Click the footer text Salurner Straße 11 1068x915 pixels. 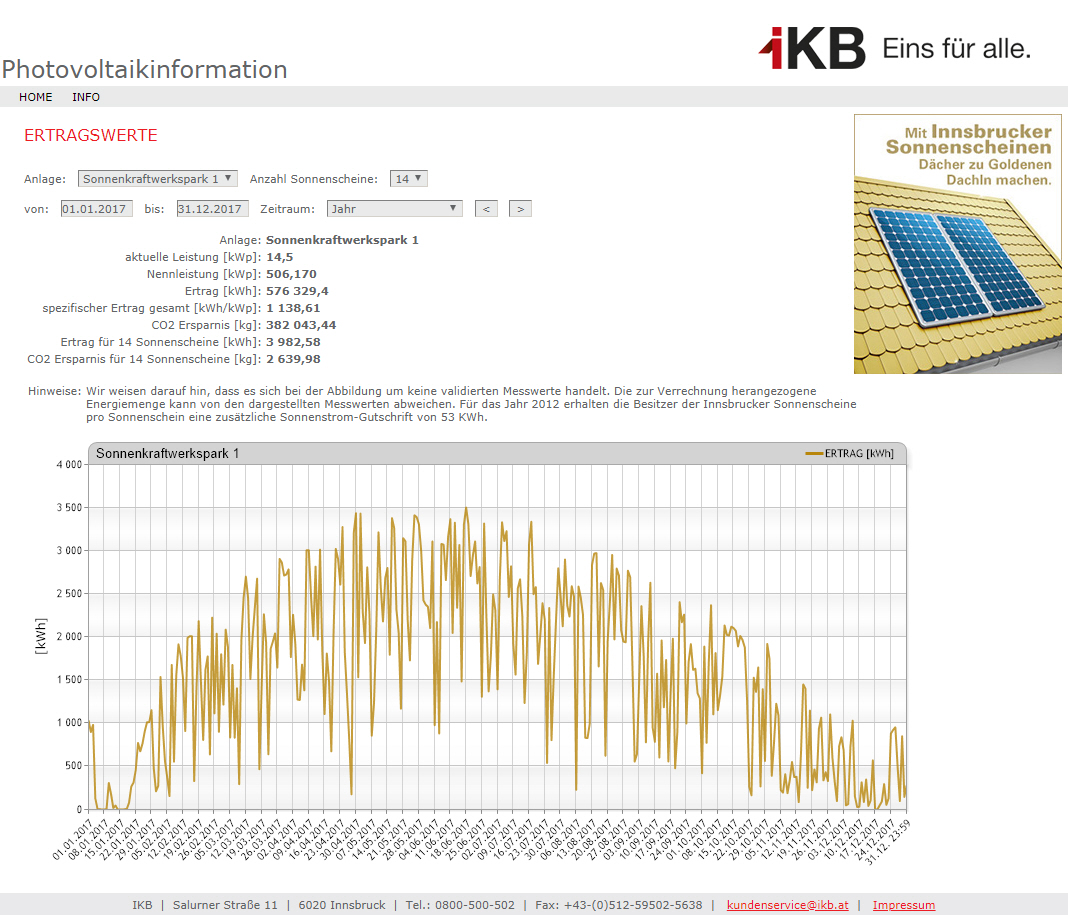click(225, 905)
